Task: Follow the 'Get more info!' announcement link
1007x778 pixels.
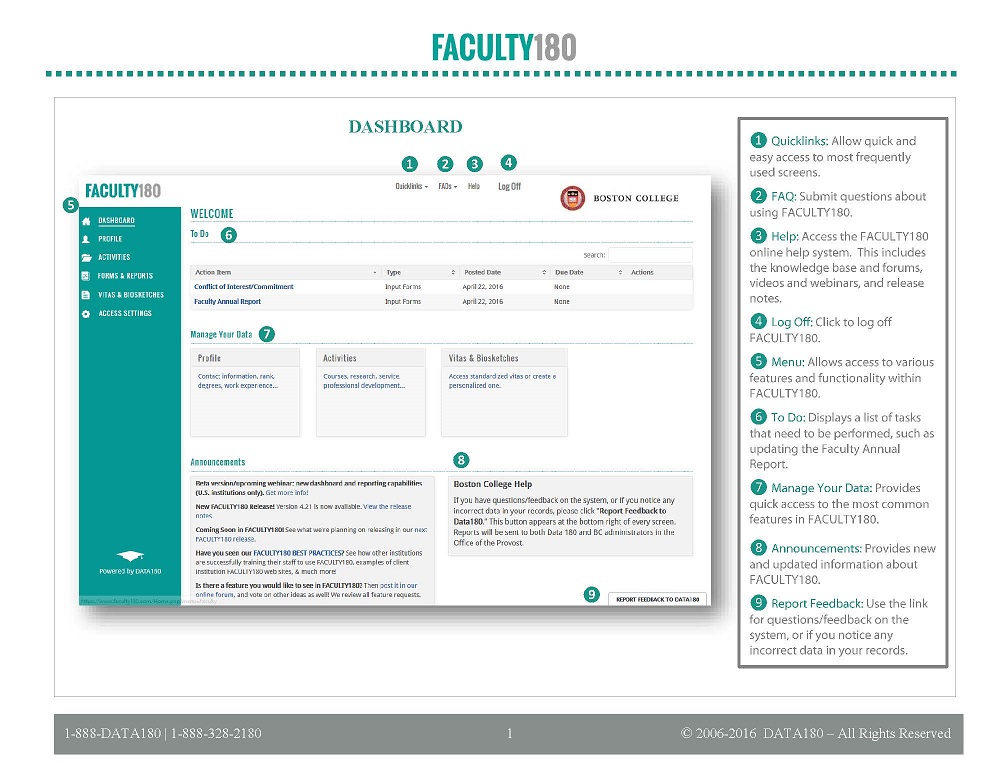Action: click(x=287, y=493)
